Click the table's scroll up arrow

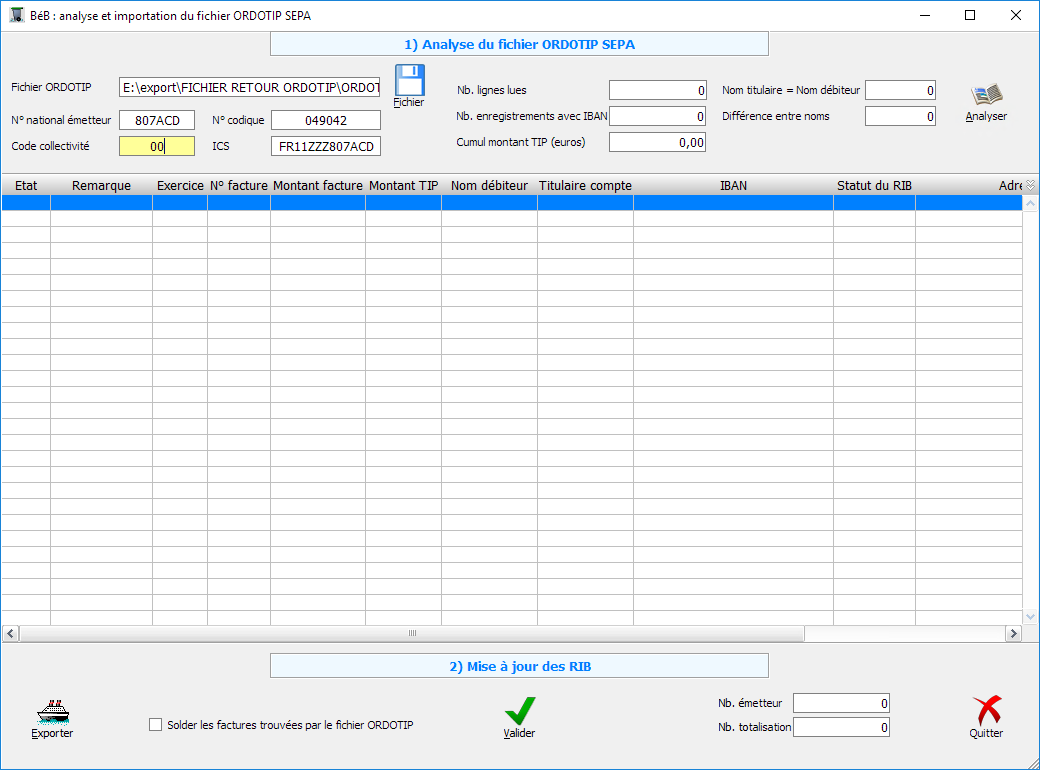[1030, 203]
